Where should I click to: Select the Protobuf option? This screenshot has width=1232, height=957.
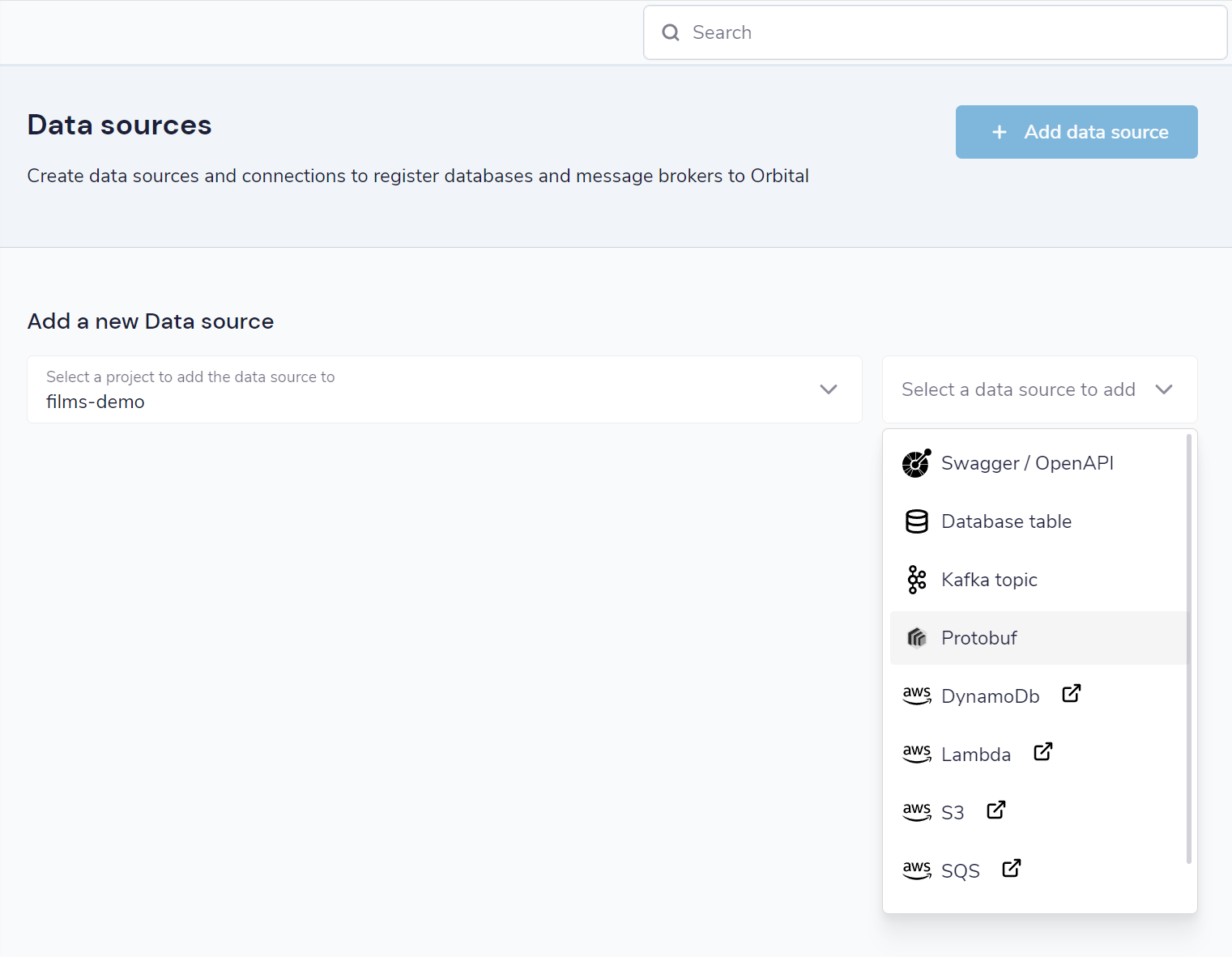[x=1038, y=638]
